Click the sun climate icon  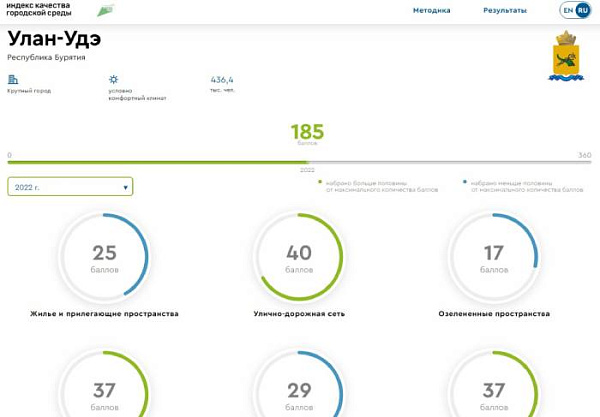[113, 79]
